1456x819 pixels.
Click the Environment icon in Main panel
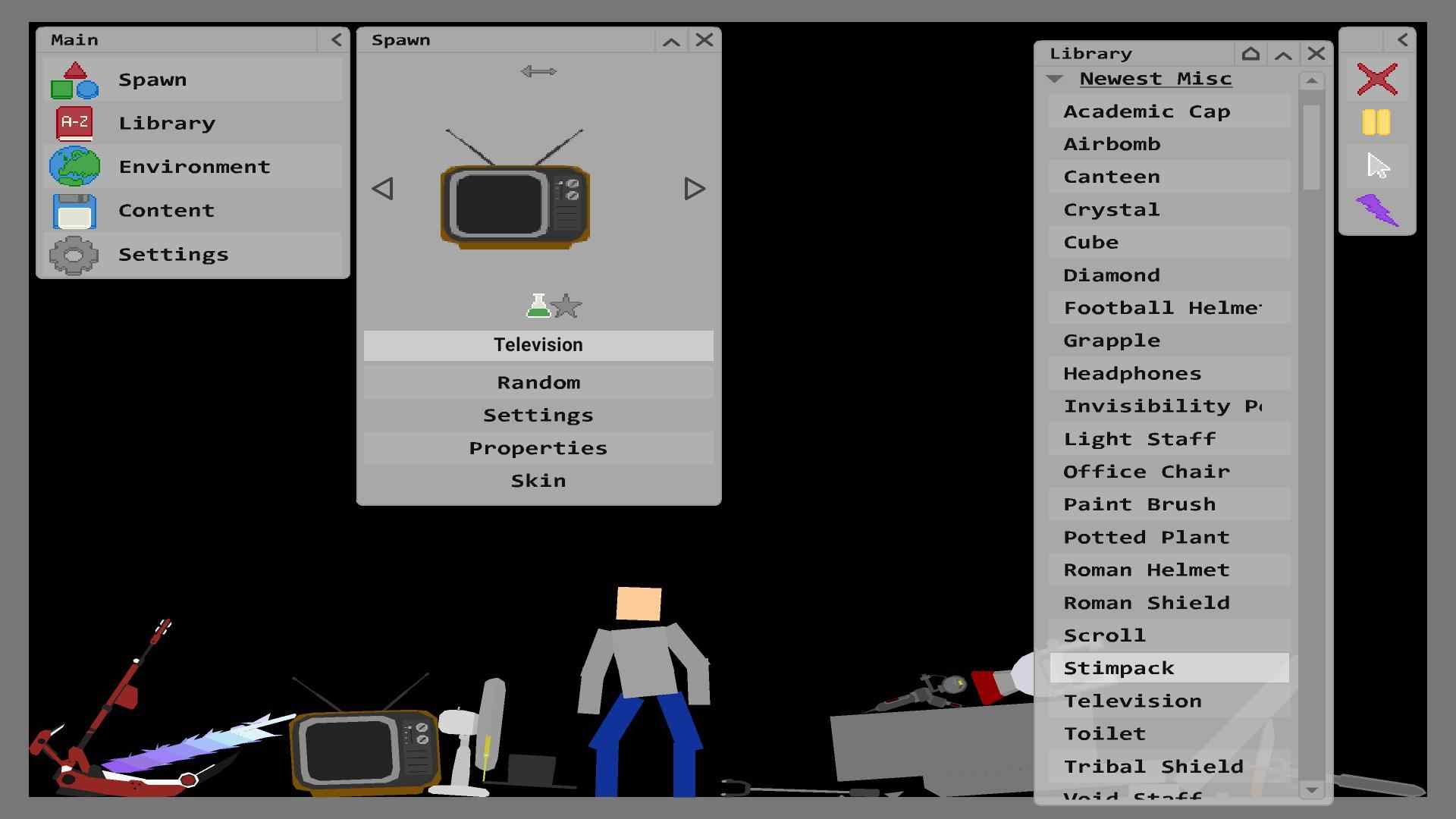coord(75,166)
